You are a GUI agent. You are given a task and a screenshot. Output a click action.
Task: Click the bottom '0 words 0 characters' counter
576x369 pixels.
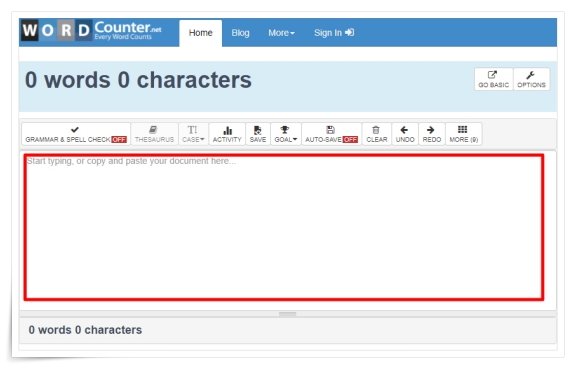click(x=85, y=330)
